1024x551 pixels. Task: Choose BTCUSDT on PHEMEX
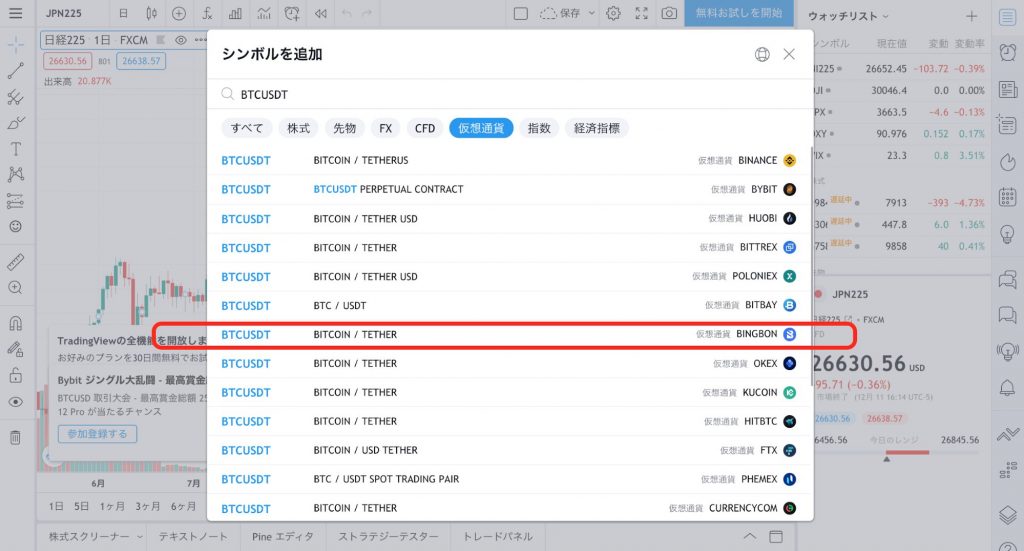point(509,479)
